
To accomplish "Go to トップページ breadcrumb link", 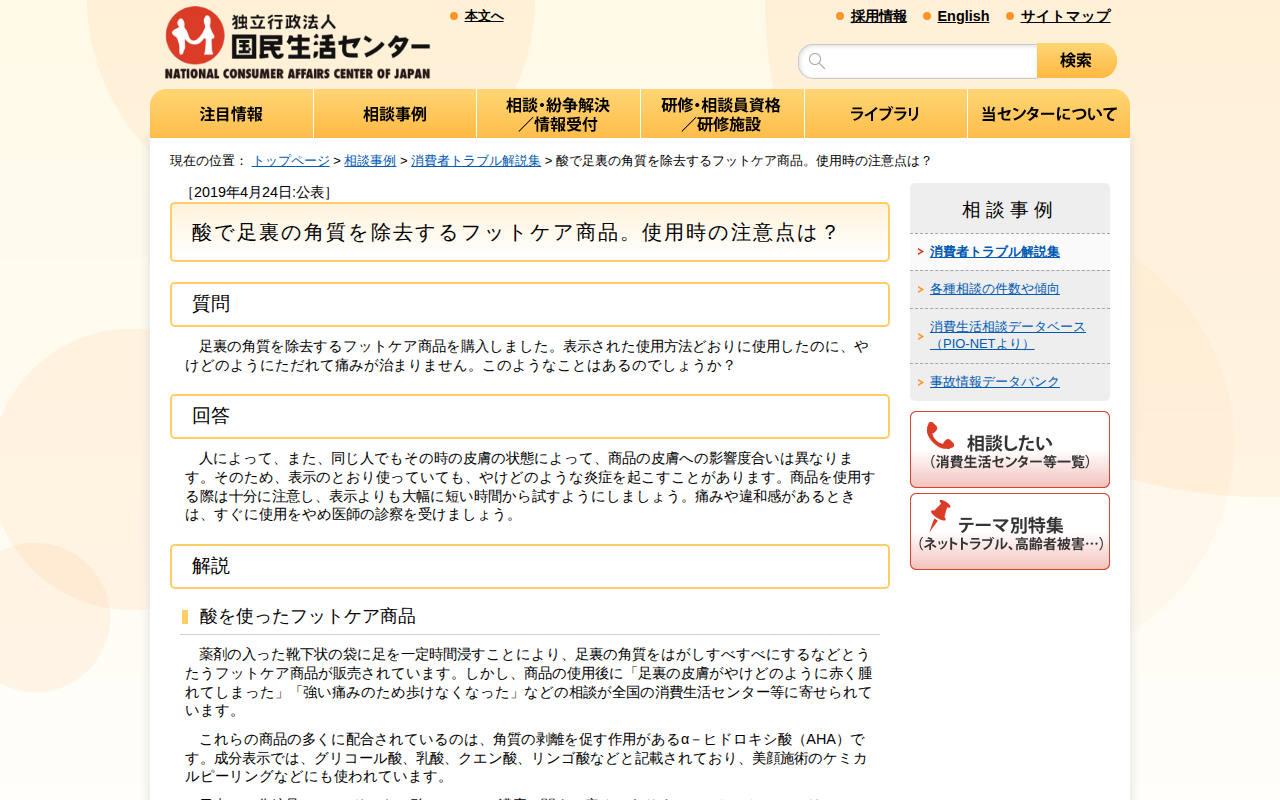I will (x=291, y=161).
